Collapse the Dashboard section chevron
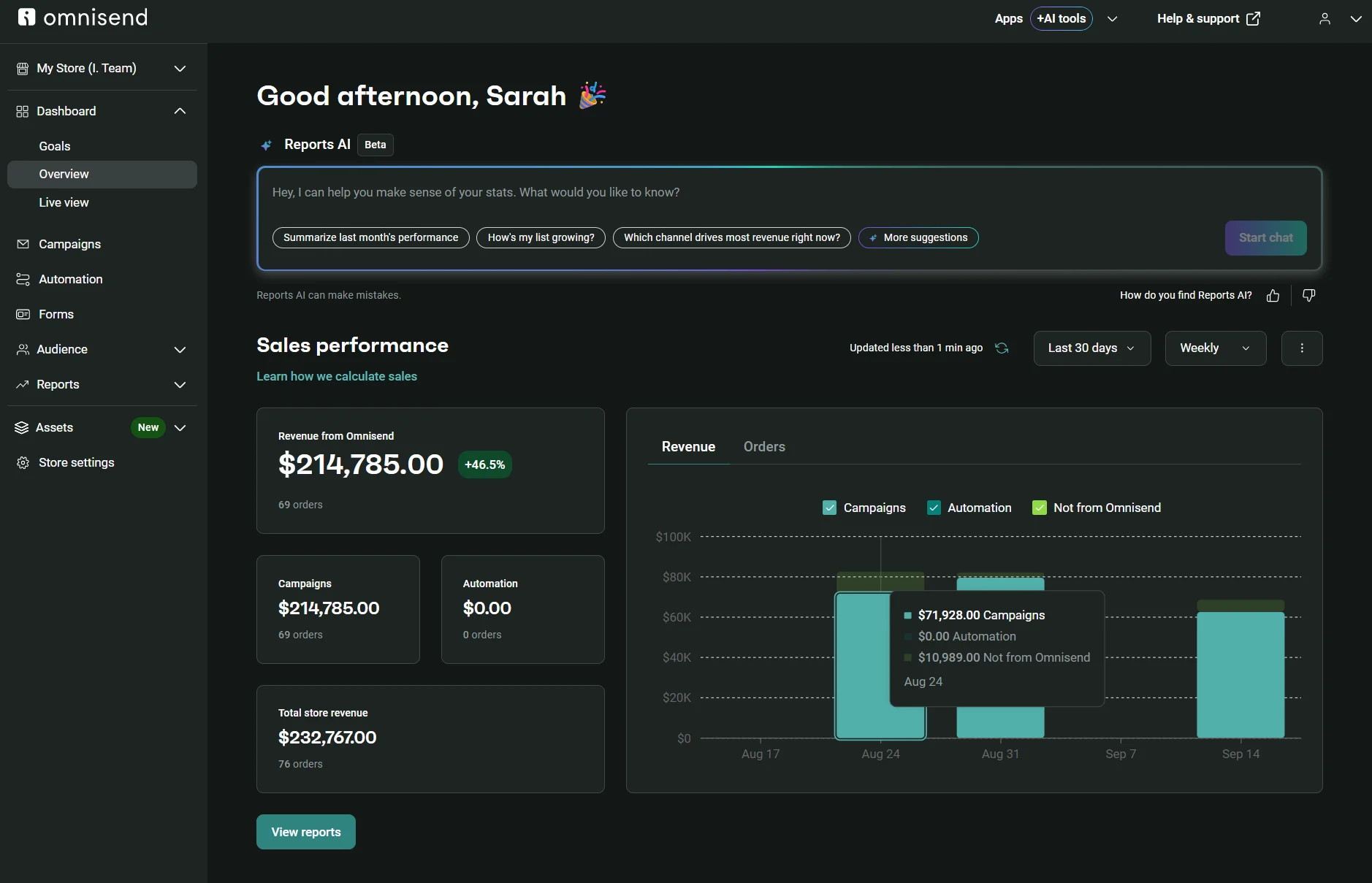The image size is (1372, 883). pos(180,111)
